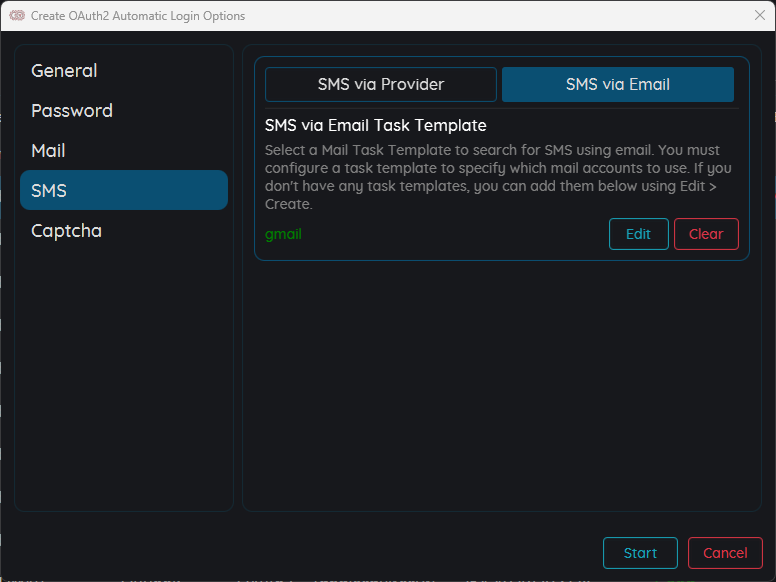
Task: Clear the selected gmail template
Action: coord(706,234)
